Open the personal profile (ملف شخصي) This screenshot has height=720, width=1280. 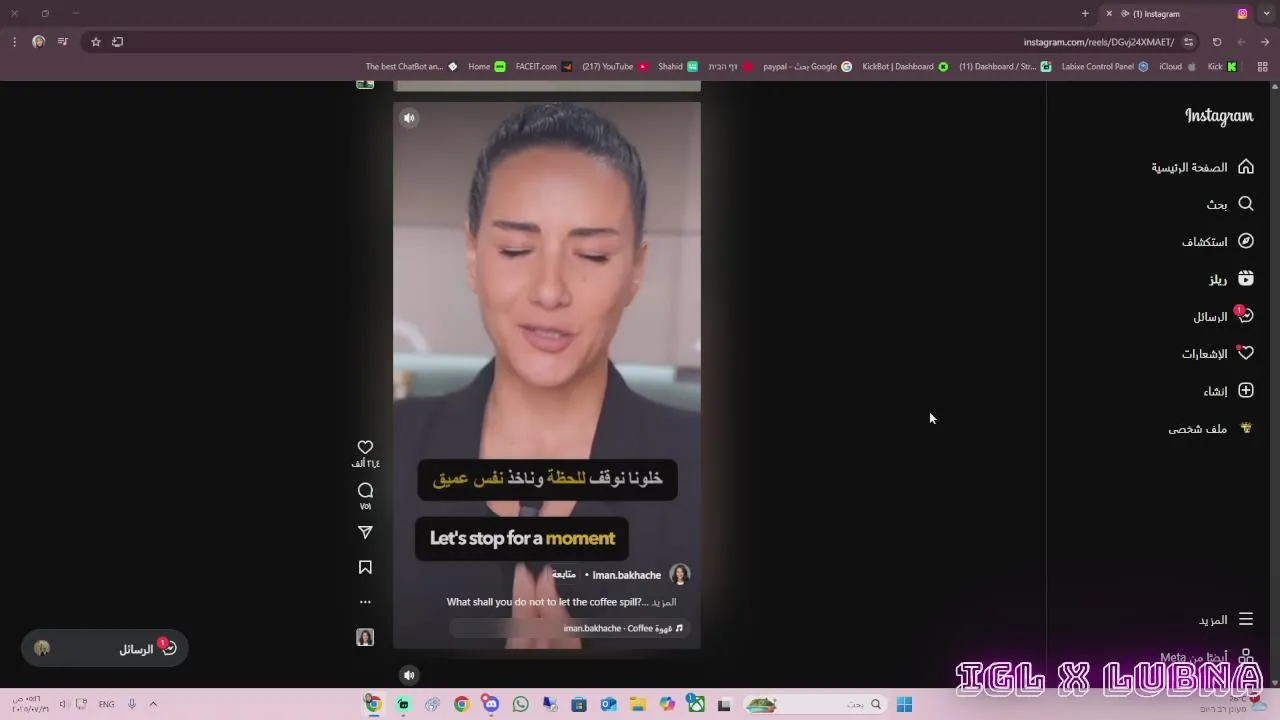click(x=1211, y=428)
